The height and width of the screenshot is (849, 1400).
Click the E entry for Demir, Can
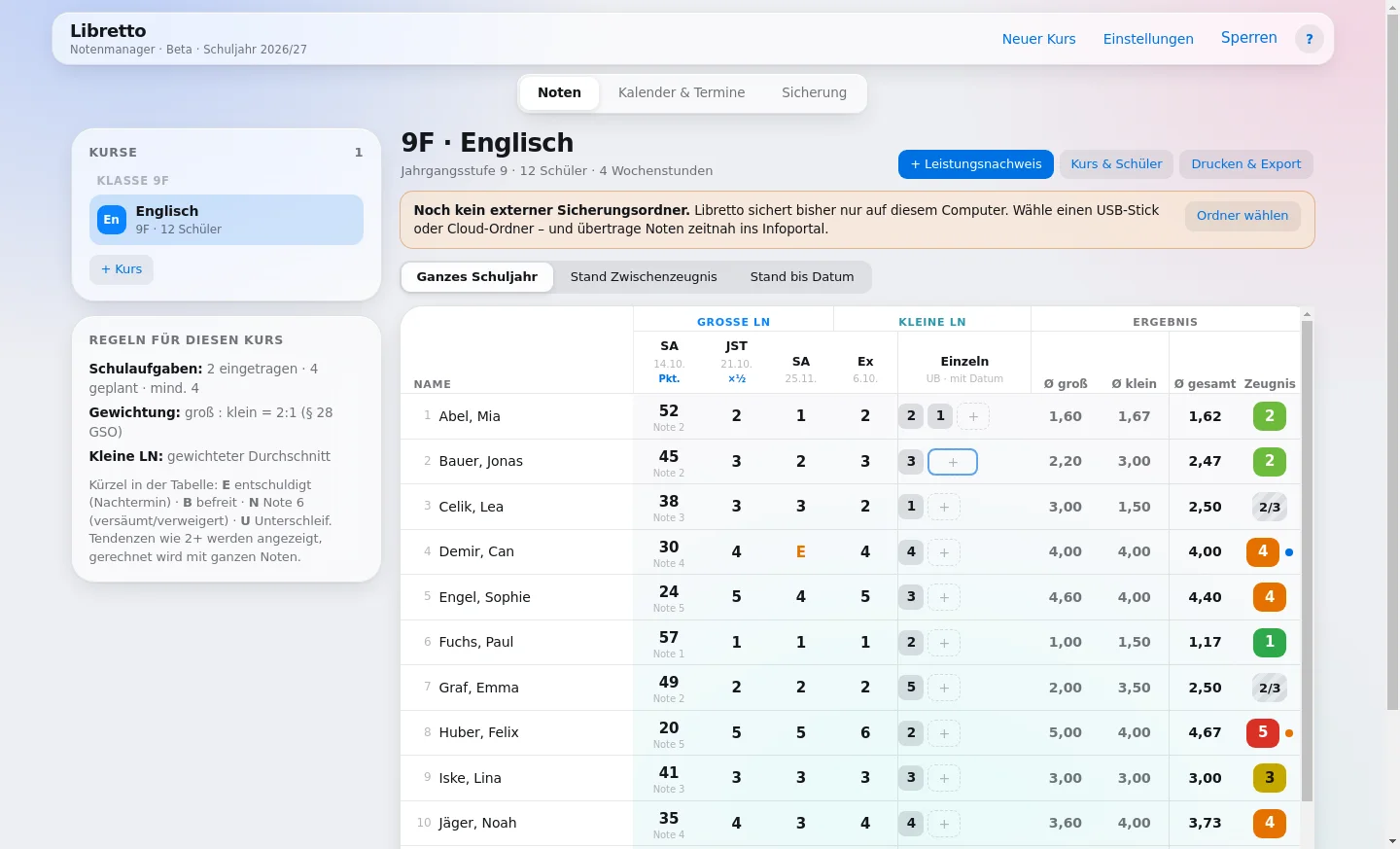pos(801,552)
